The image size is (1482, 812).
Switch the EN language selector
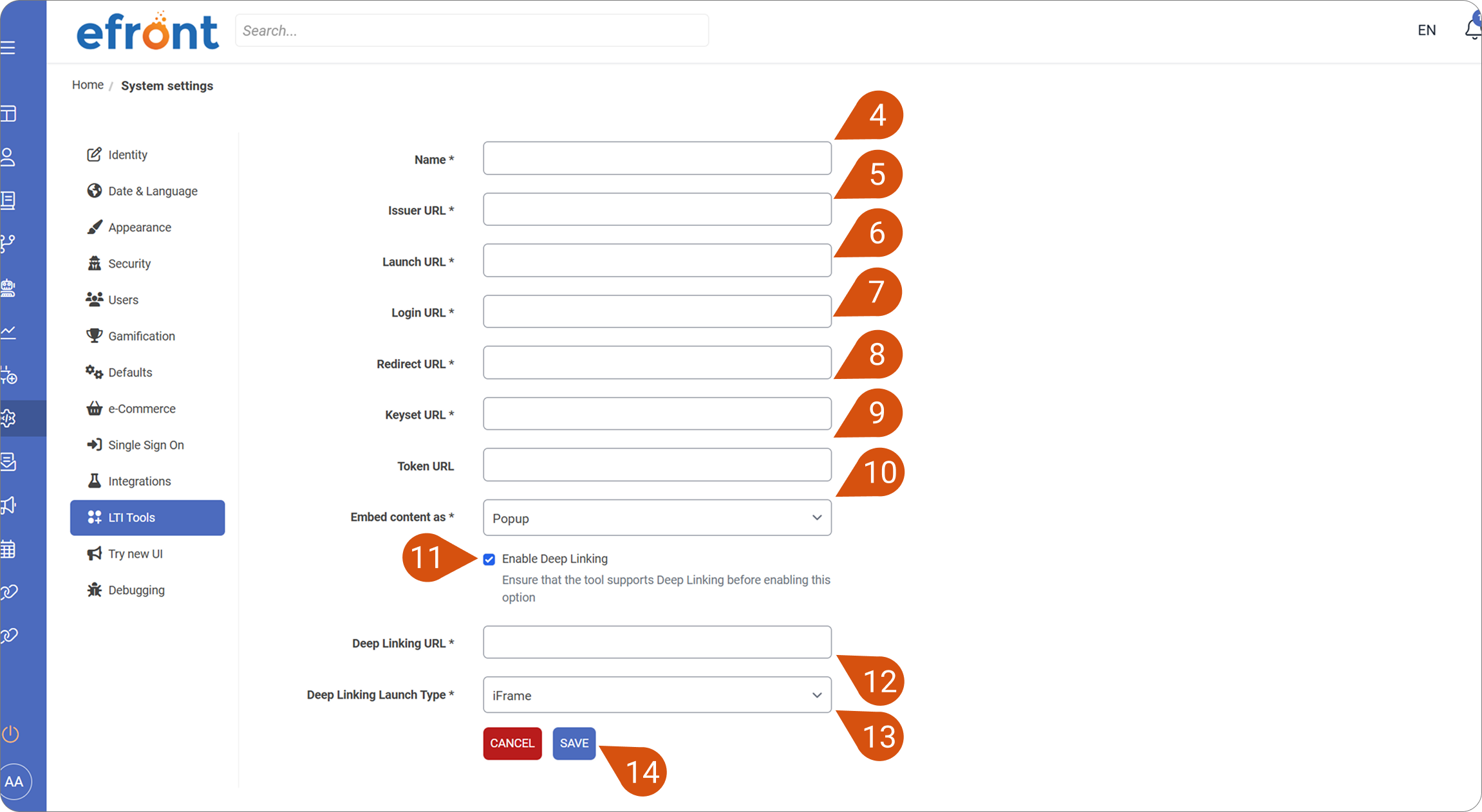1427,30
